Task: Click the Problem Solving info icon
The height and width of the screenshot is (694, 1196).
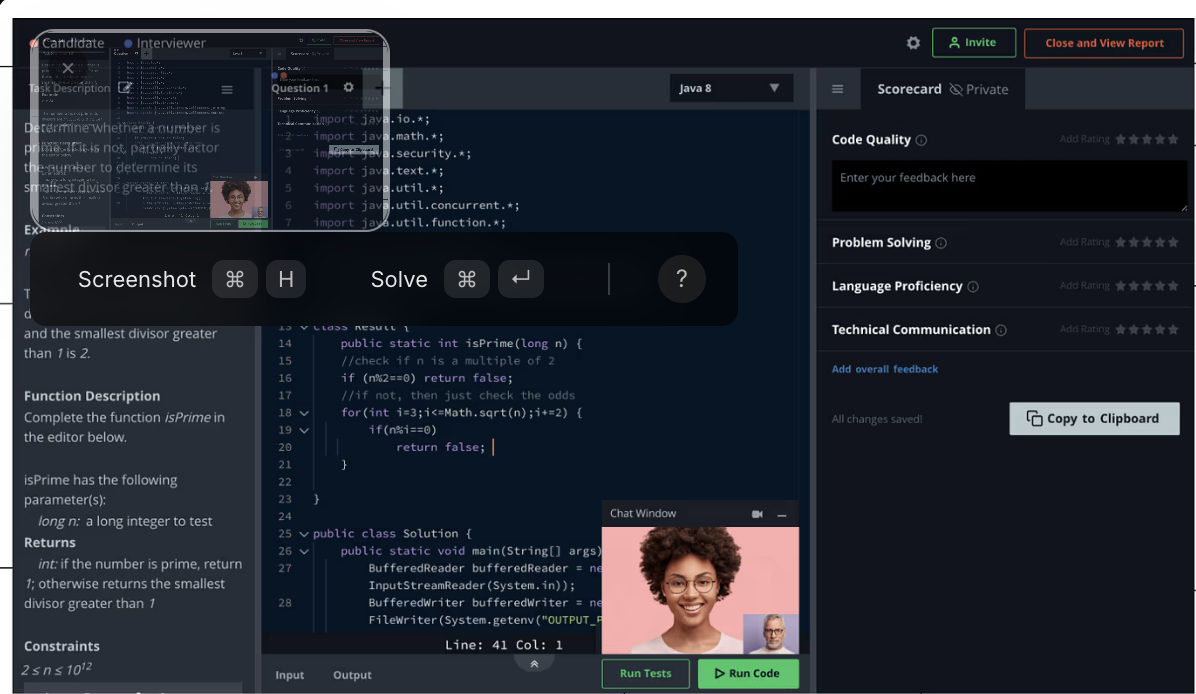Action: click(941, 243)
